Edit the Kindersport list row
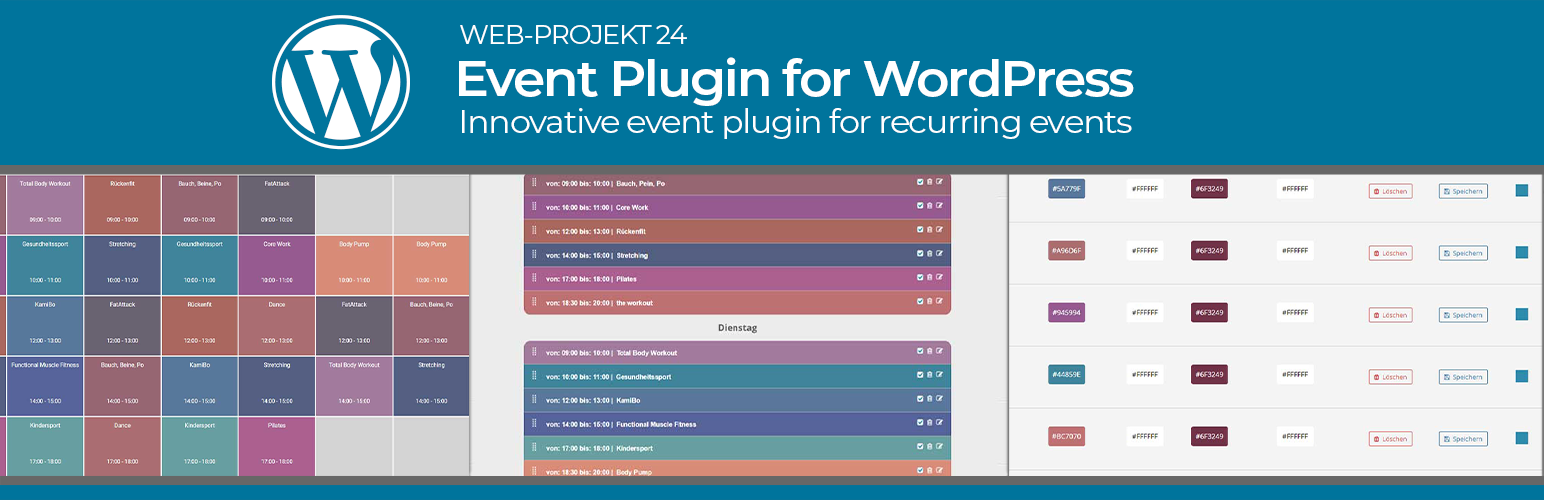Viewport: 1544px width, 500px height. pyautogui.click(x=939, y=447)
